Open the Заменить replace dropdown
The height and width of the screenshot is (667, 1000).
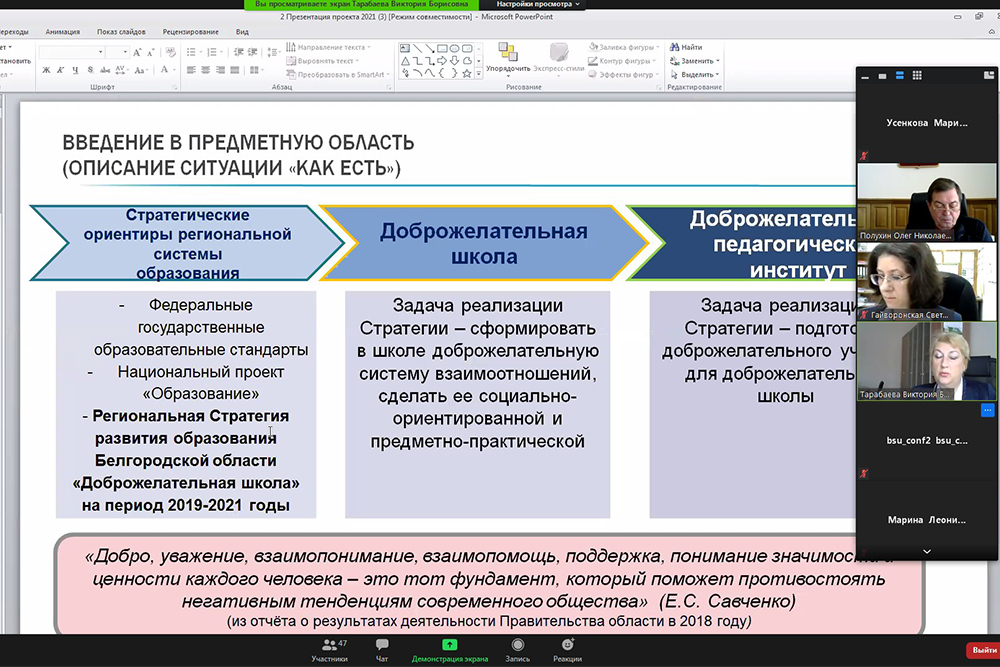coord(698,61)
